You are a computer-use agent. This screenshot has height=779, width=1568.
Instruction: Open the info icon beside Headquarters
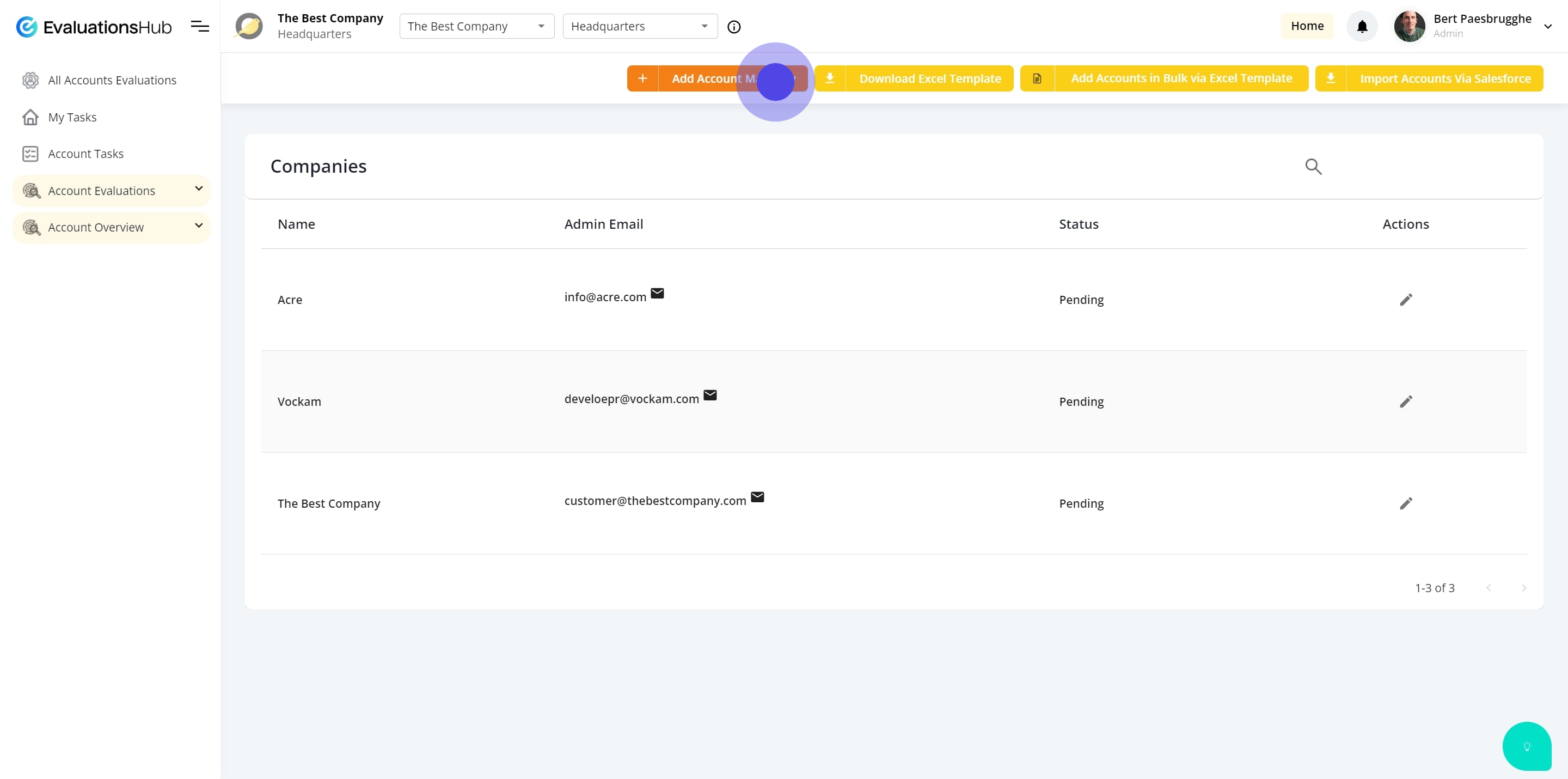point(734,27)
